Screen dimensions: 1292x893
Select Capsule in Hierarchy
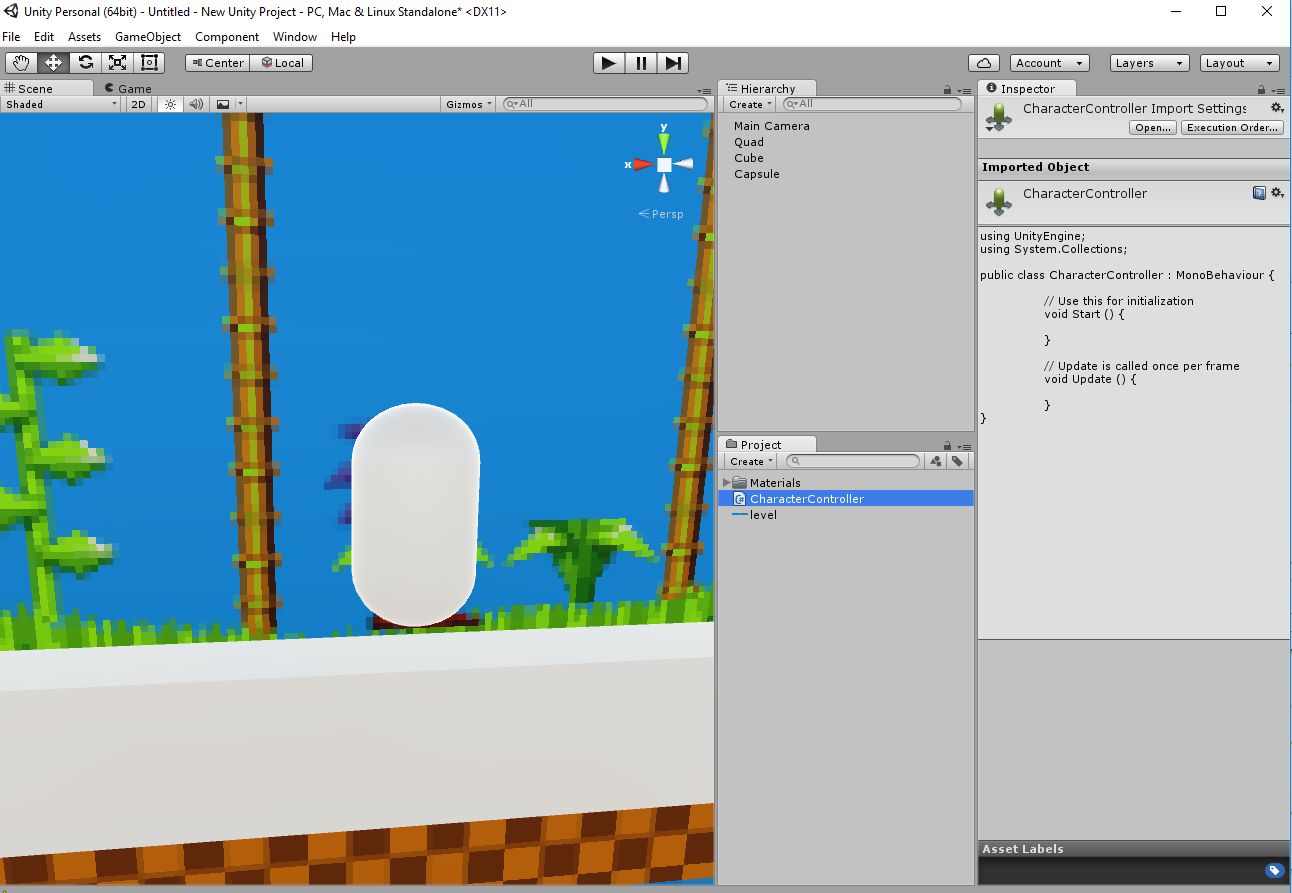[757, 174]
